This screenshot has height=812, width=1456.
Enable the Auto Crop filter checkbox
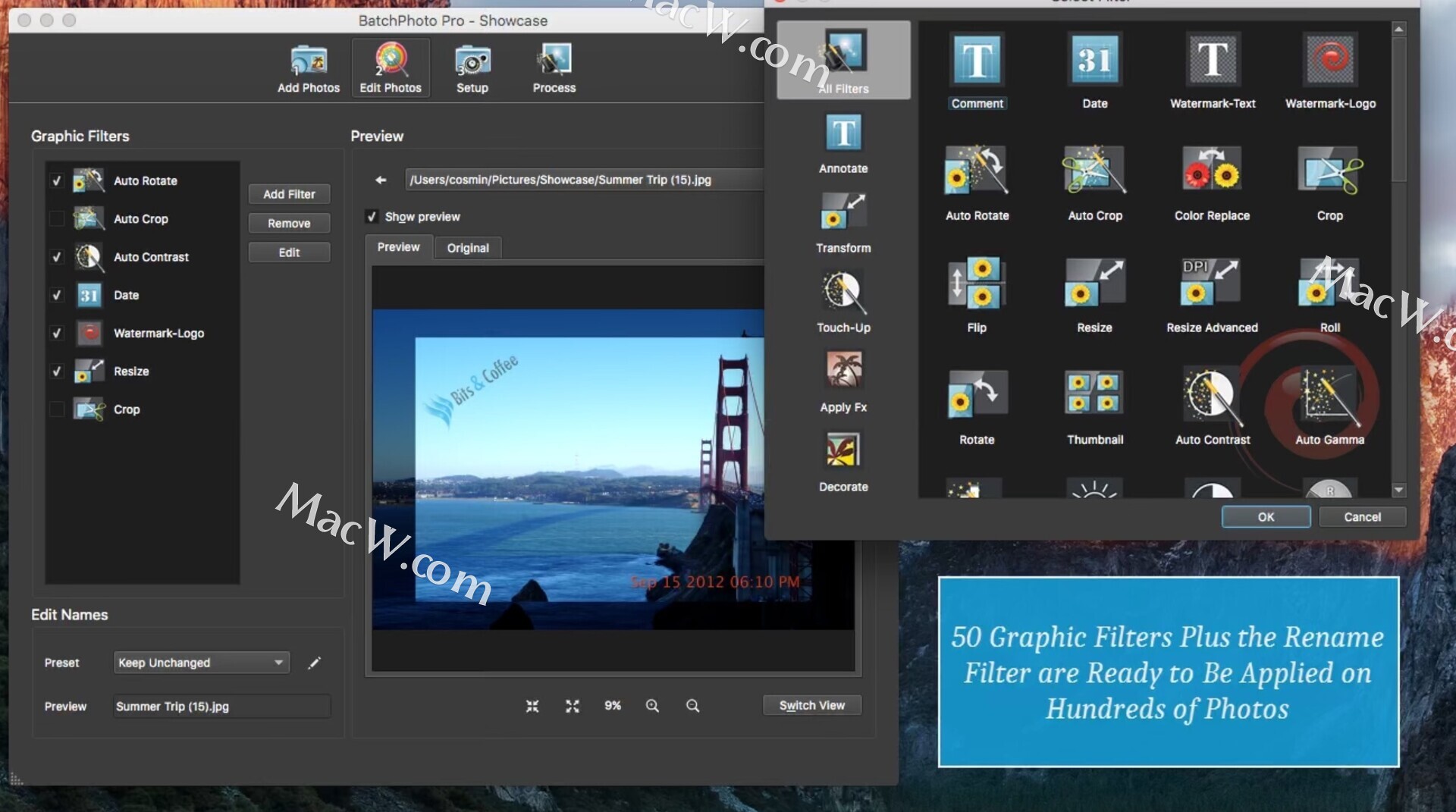click(57, 219)
